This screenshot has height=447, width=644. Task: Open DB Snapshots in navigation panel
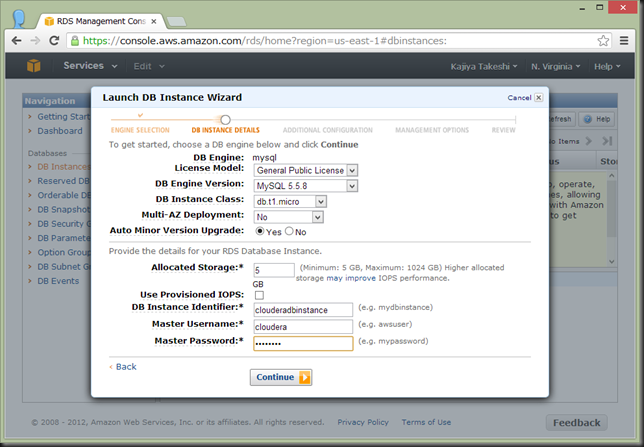pyautogui.click(x=64, y=210)
